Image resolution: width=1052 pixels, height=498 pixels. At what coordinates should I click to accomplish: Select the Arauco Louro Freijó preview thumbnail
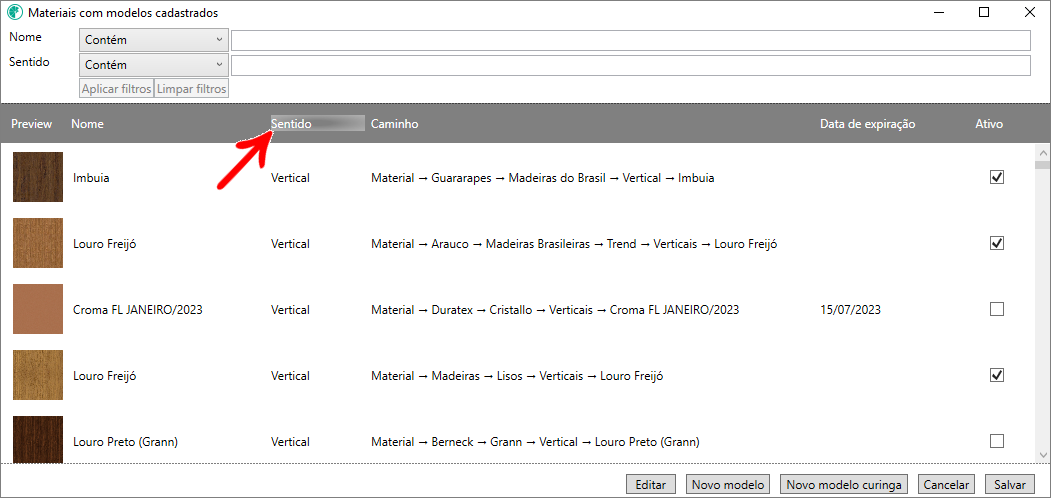(38, 243)
